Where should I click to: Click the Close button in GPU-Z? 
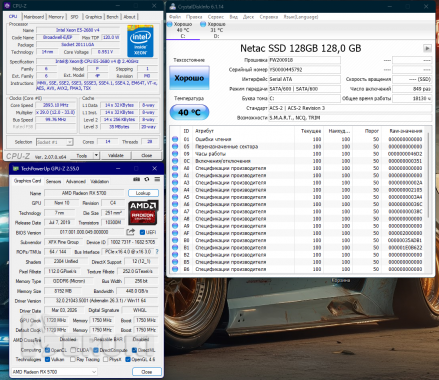click(x=147, y=371)
